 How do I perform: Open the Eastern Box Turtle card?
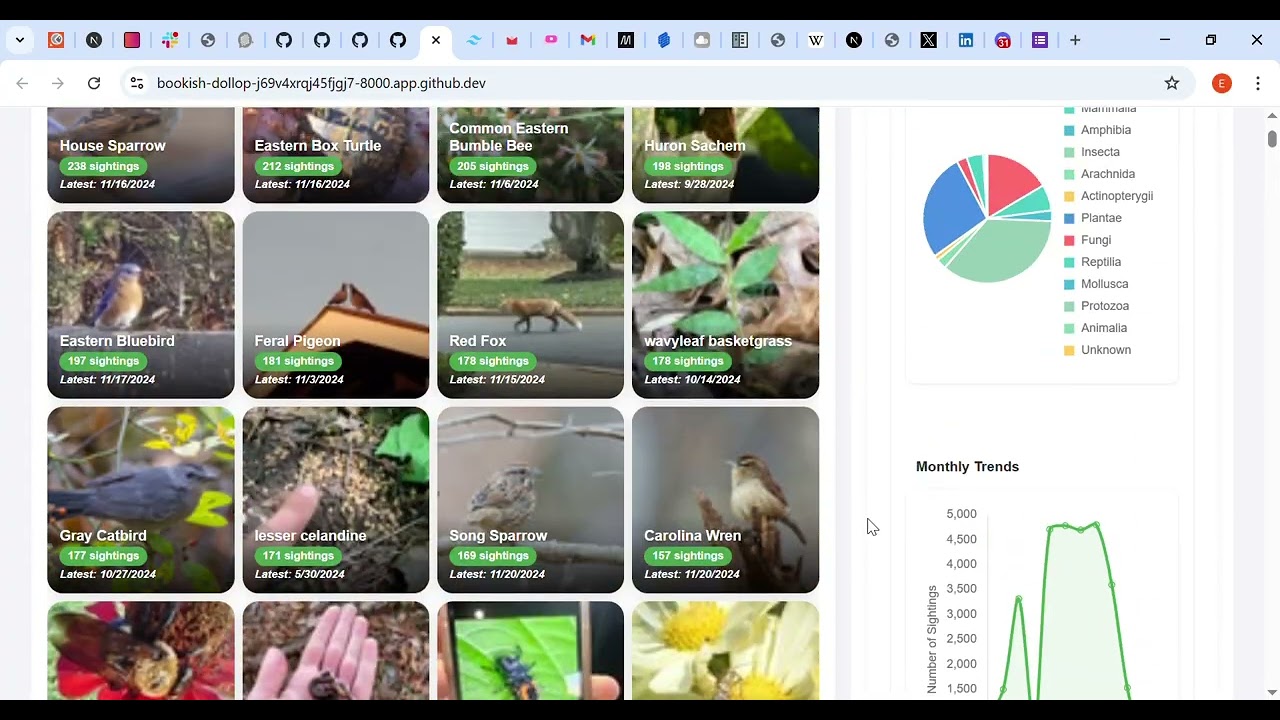tap(336, 155)
